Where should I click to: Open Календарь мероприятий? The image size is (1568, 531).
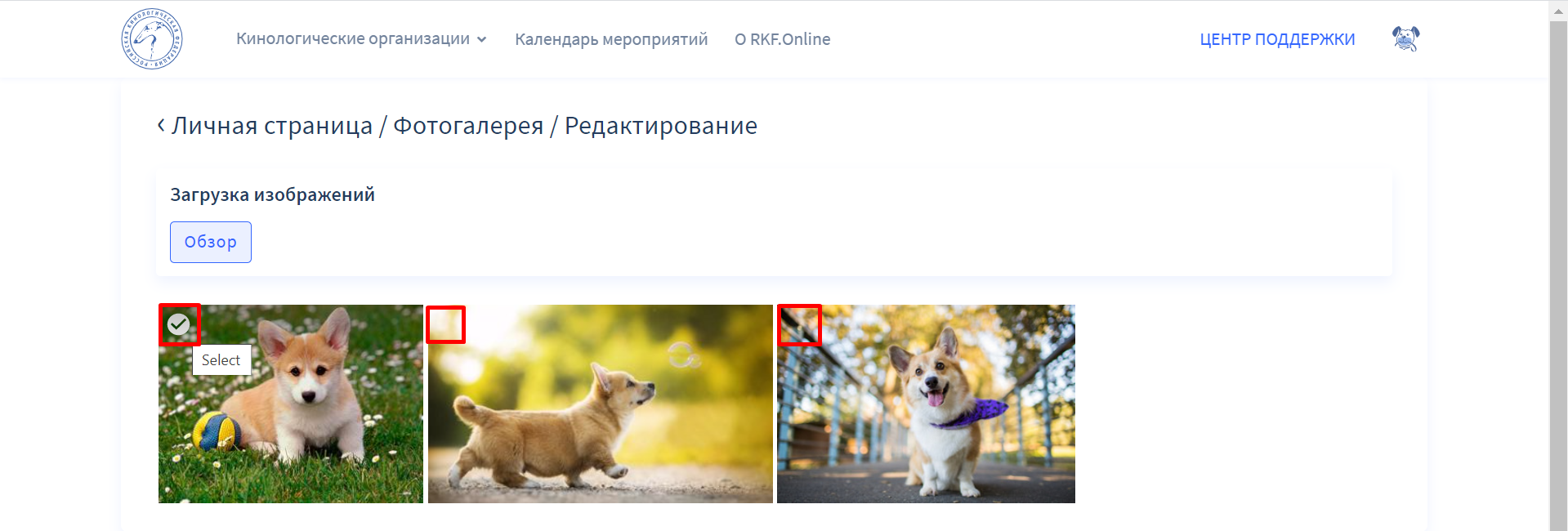611,39
